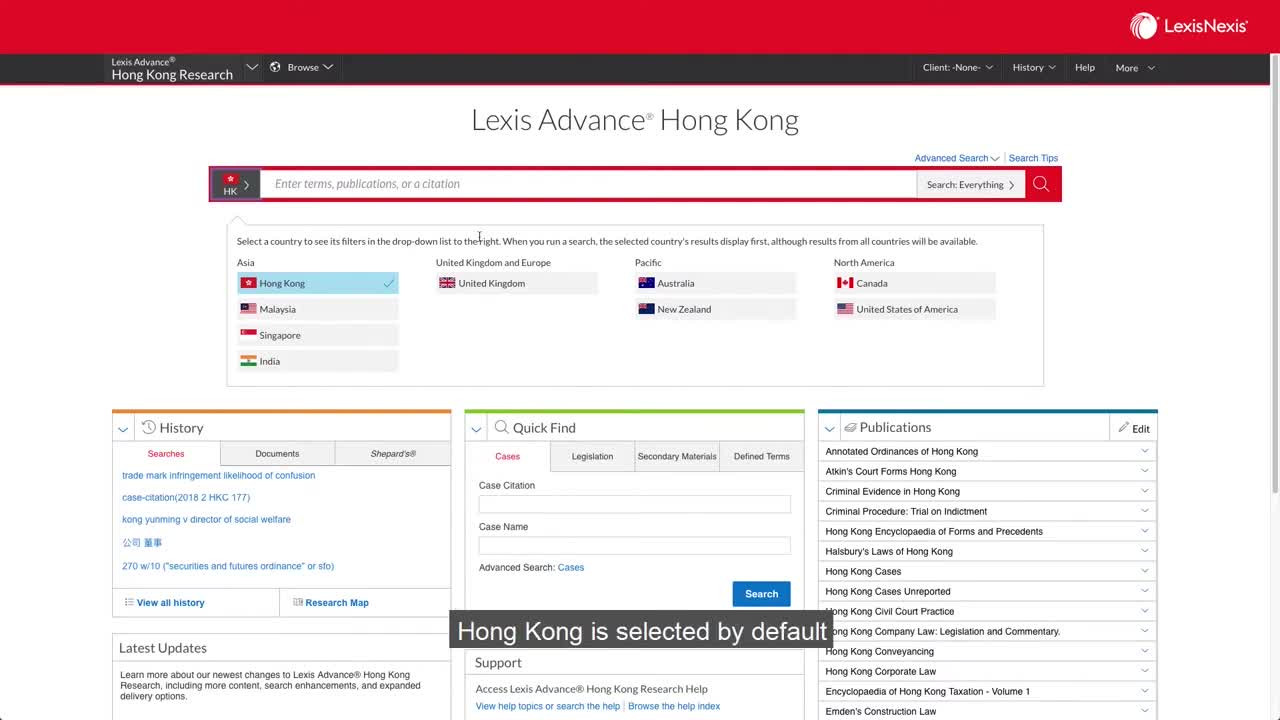Click the View all history list icon
1280x720 pixels.
pos(129,602)
